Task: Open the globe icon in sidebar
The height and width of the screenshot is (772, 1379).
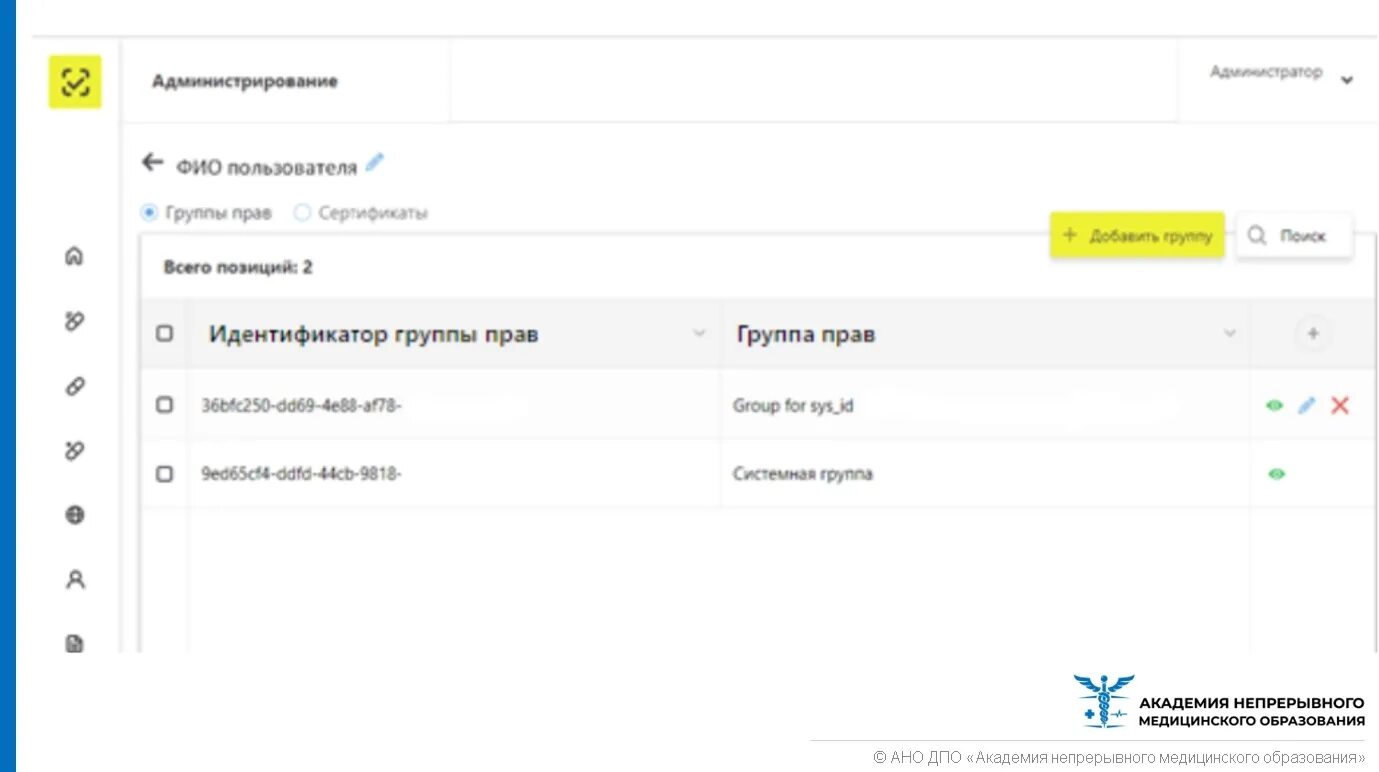Action: (74, 515)
